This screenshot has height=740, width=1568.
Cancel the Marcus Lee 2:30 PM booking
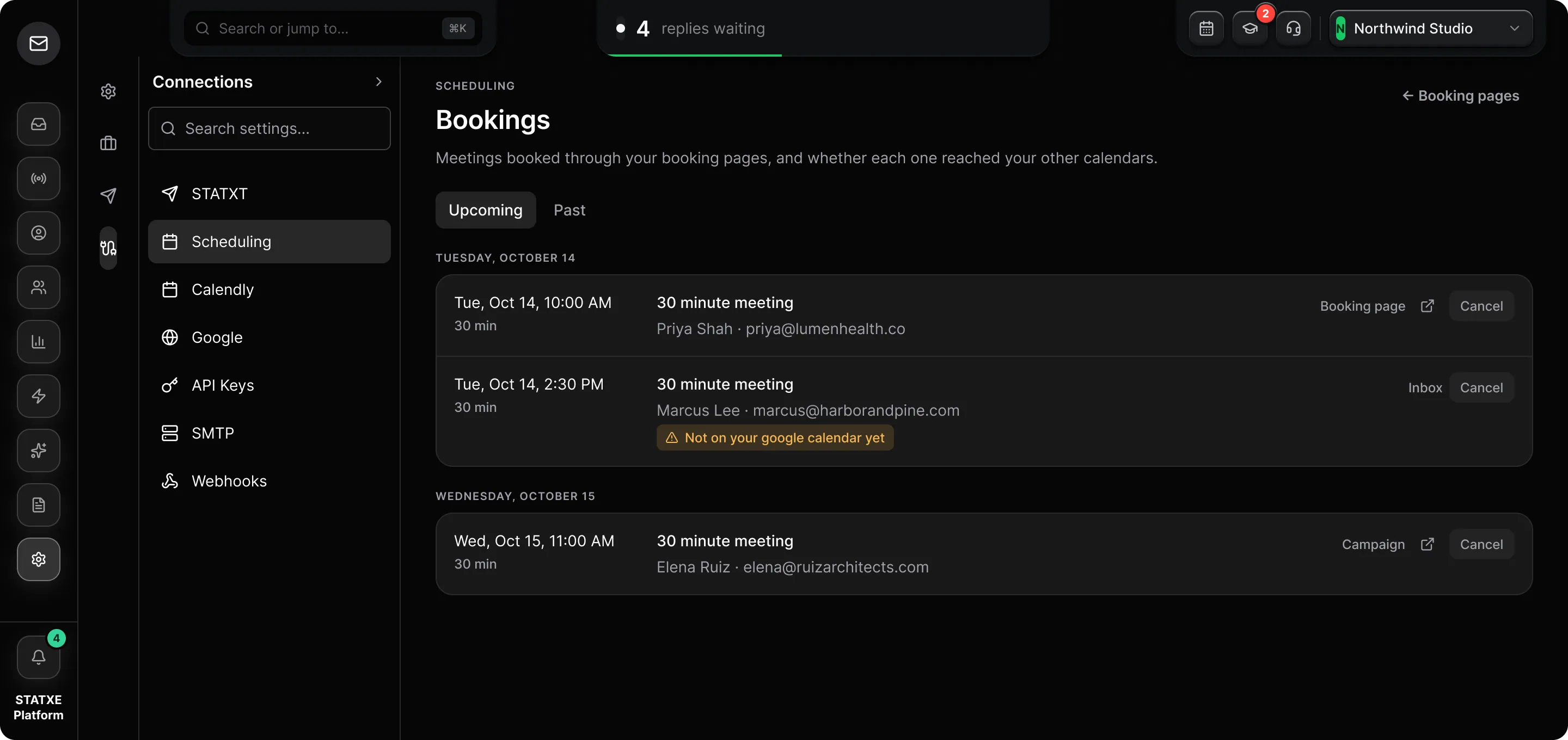point(1481,387)
